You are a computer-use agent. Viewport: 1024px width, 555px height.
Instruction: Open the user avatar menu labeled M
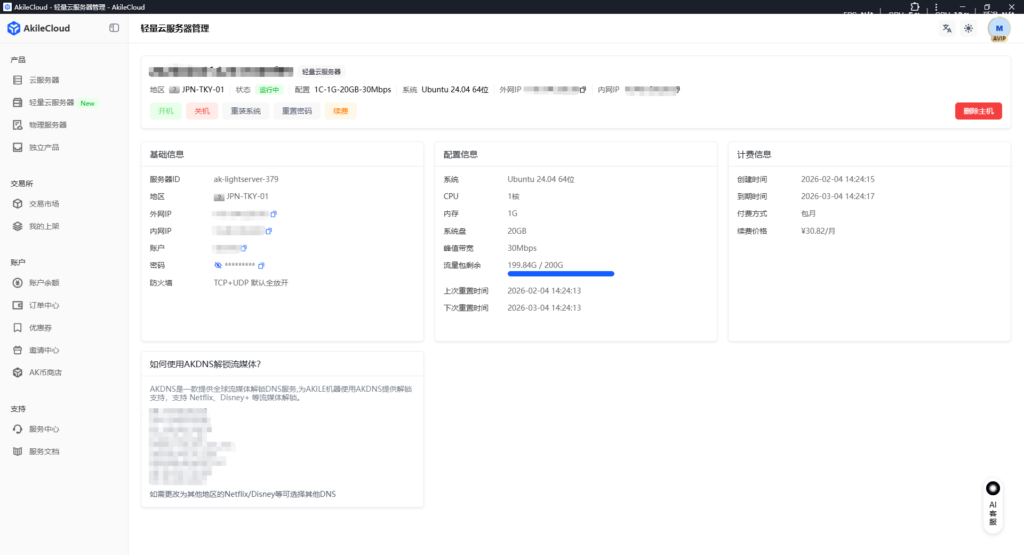coord(998,29)
